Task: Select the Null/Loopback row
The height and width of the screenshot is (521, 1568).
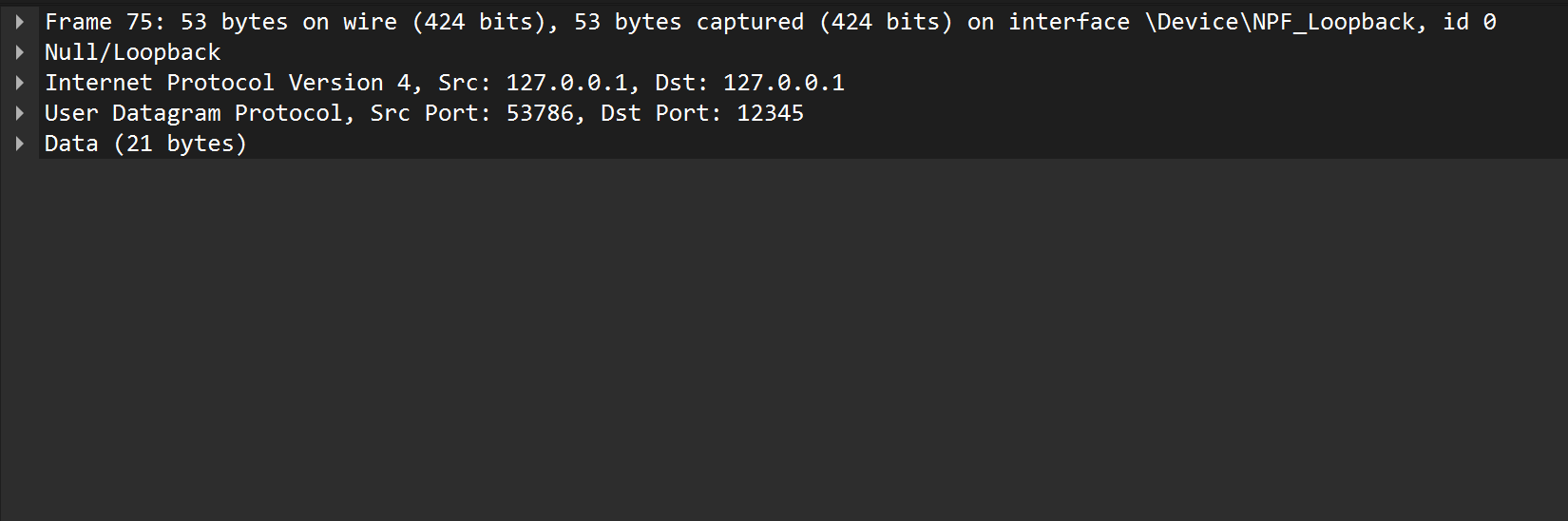Action: (x=803, y=52)
